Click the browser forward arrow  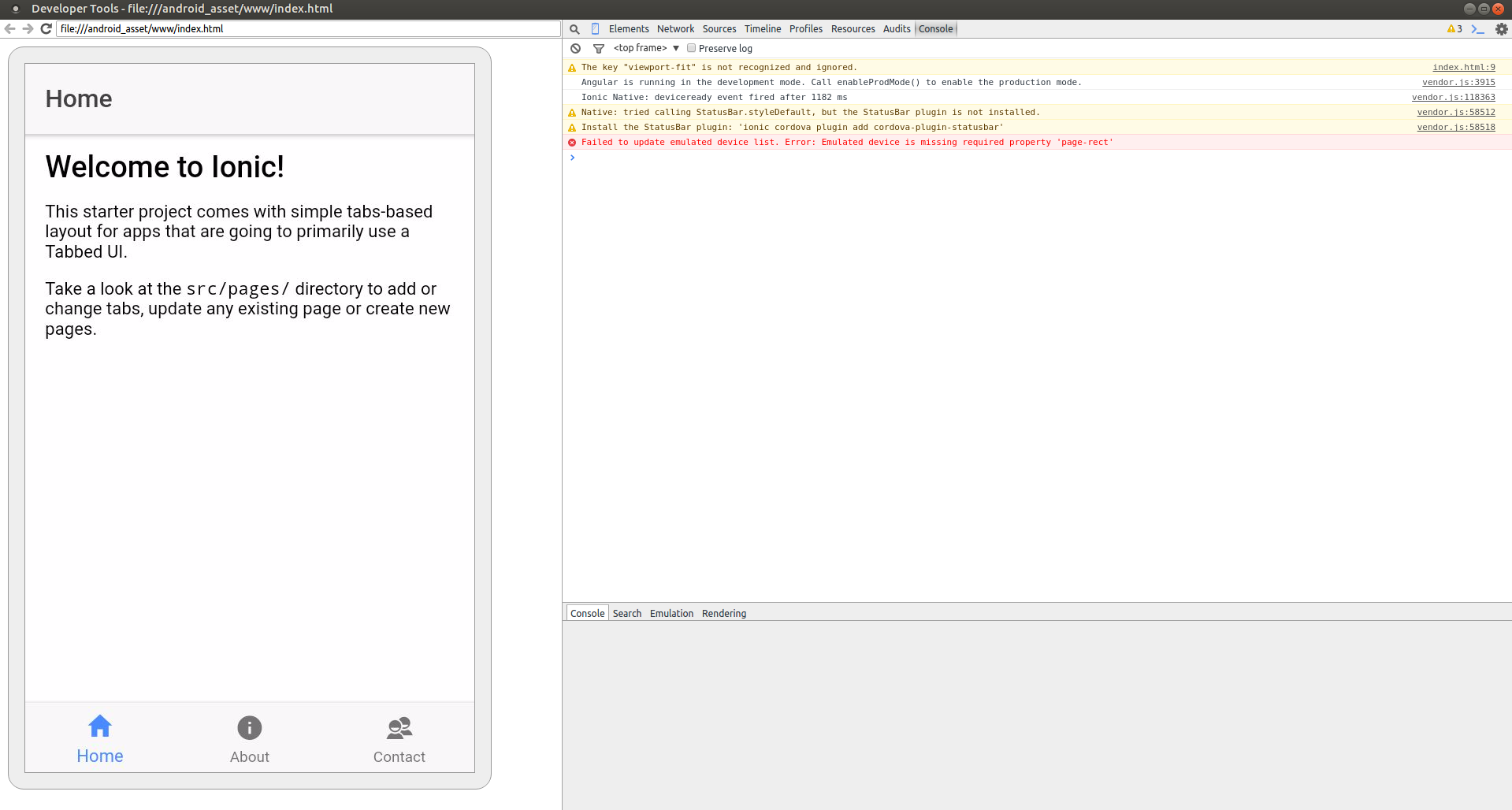[28, 28]
